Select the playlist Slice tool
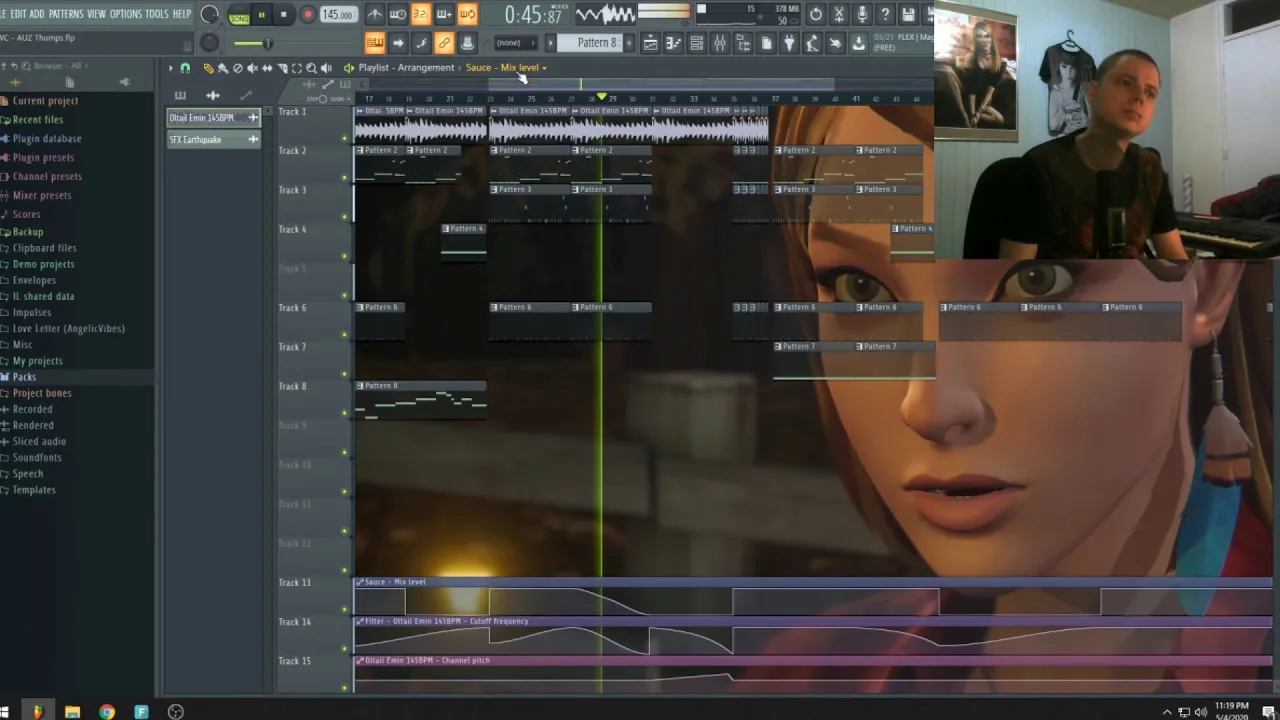1280x720 pixels. click(282, 68)
